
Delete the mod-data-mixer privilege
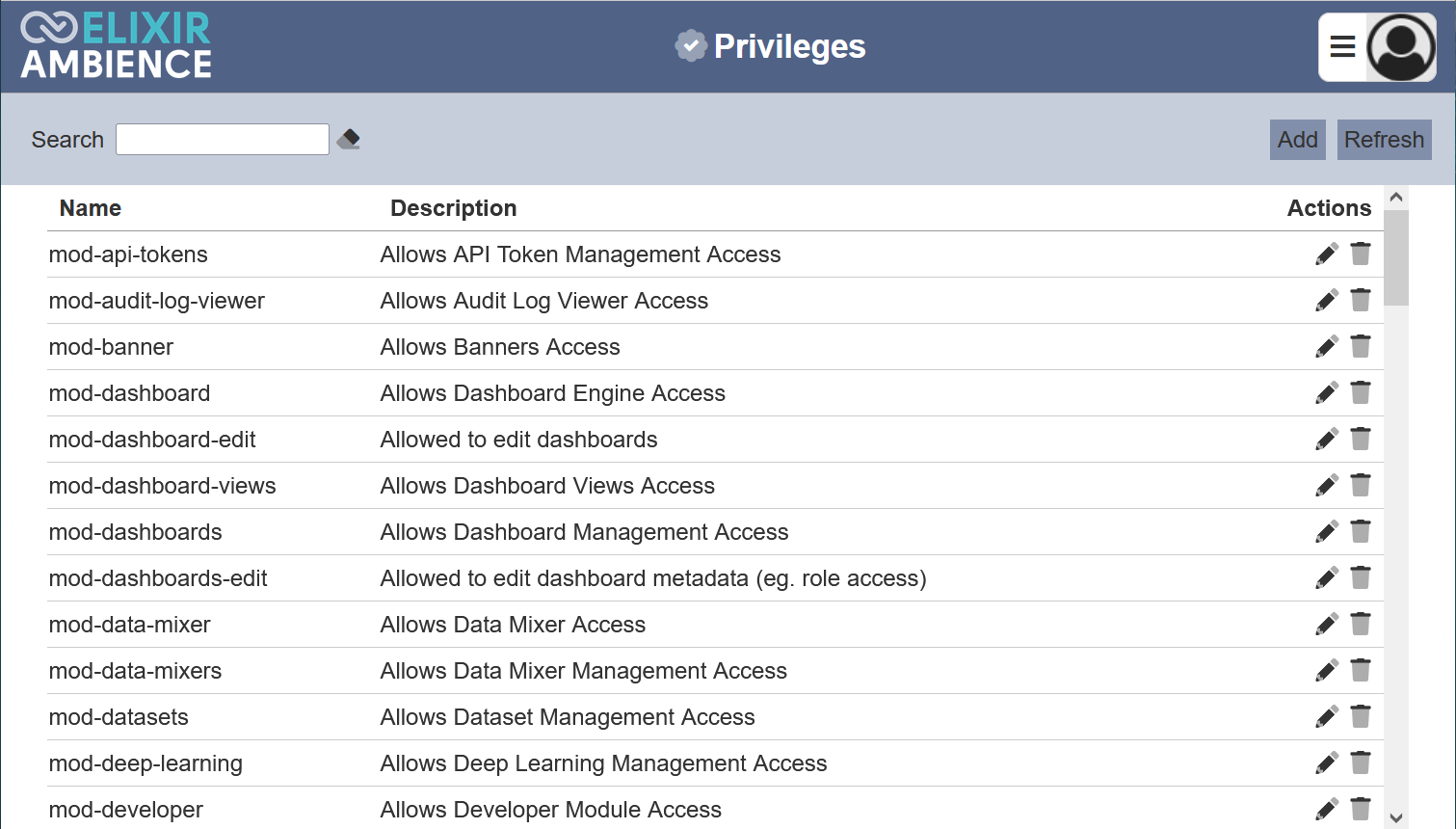1361,625
